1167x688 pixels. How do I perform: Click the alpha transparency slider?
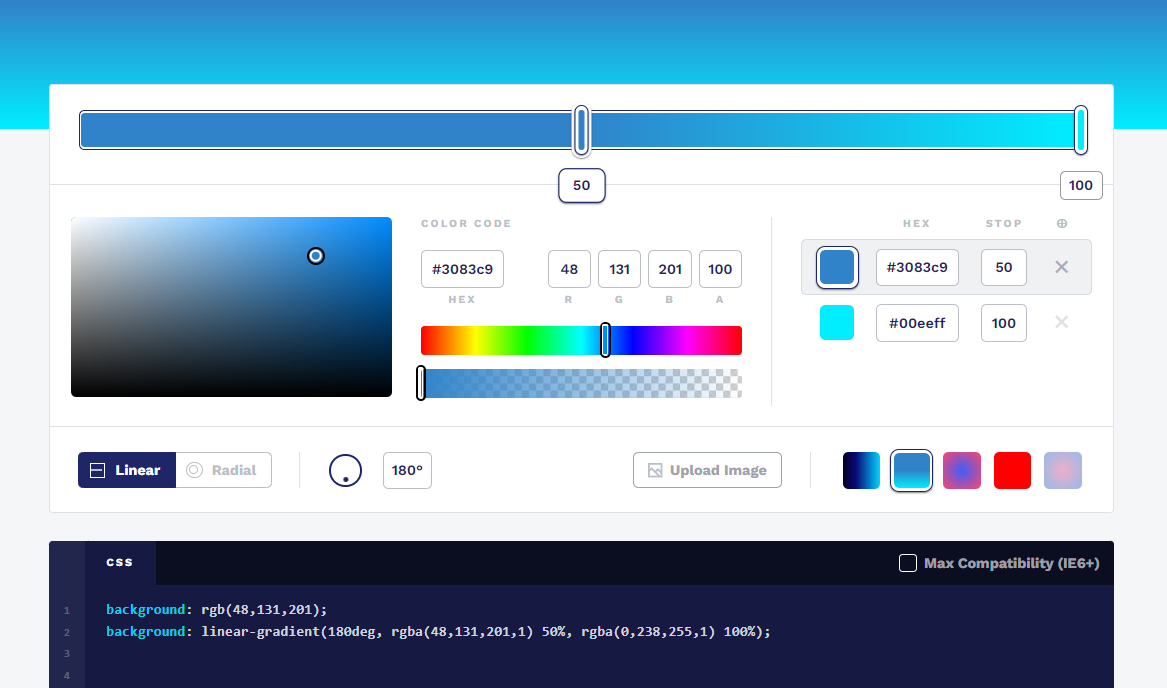click(581, 383)
